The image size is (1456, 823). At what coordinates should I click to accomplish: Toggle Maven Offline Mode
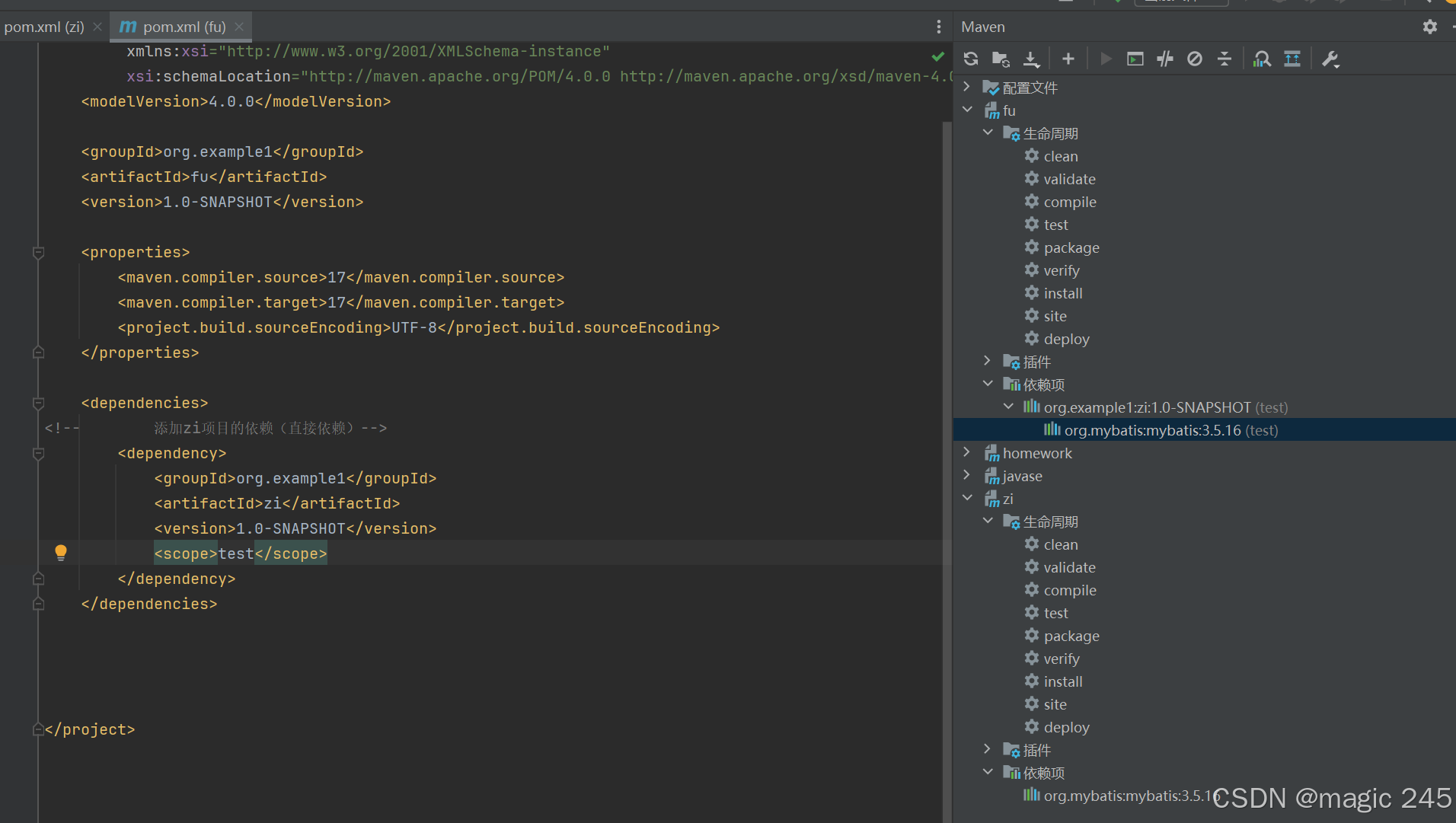[x=1165, y=59]
